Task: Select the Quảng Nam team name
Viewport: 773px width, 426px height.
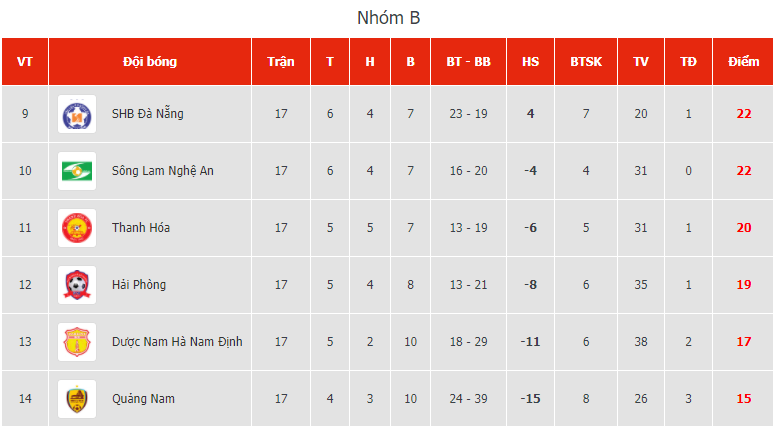Action: tap(143, 399)
